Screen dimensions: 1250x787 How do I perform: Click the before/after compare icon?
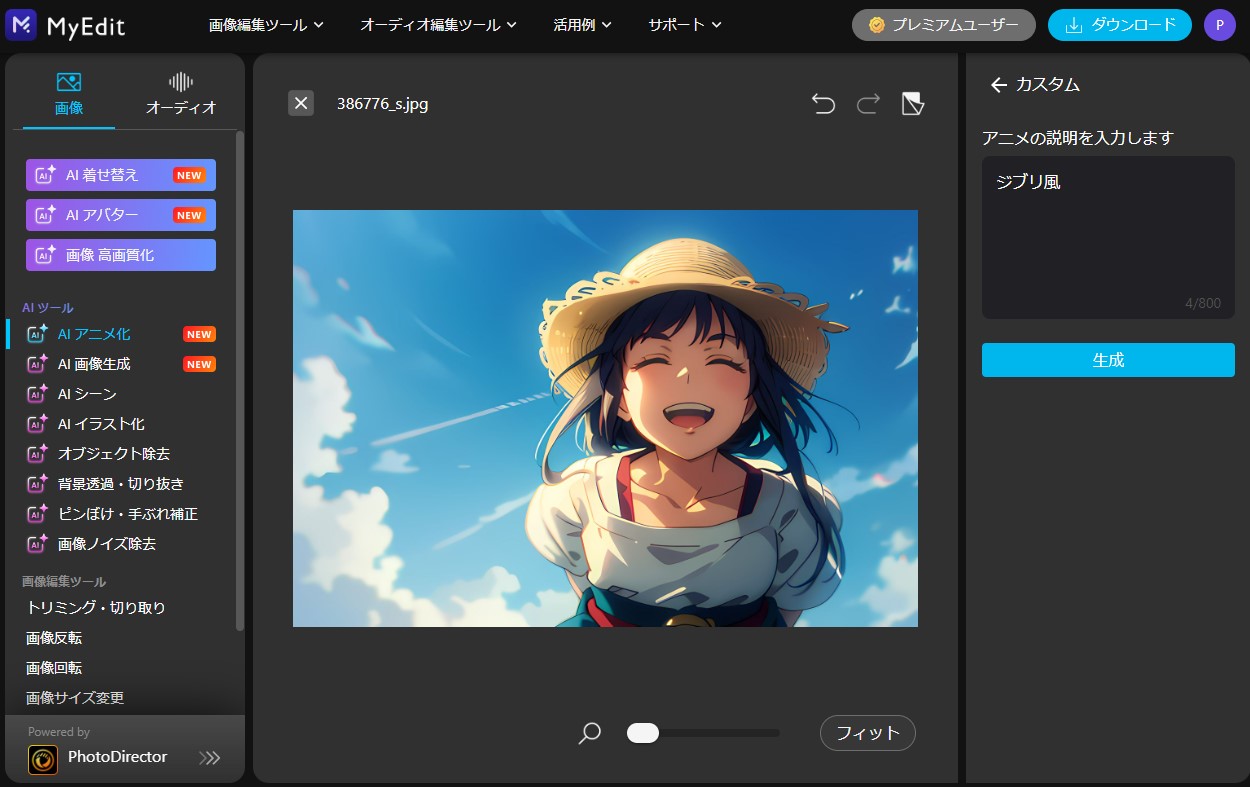pos(913,103)
